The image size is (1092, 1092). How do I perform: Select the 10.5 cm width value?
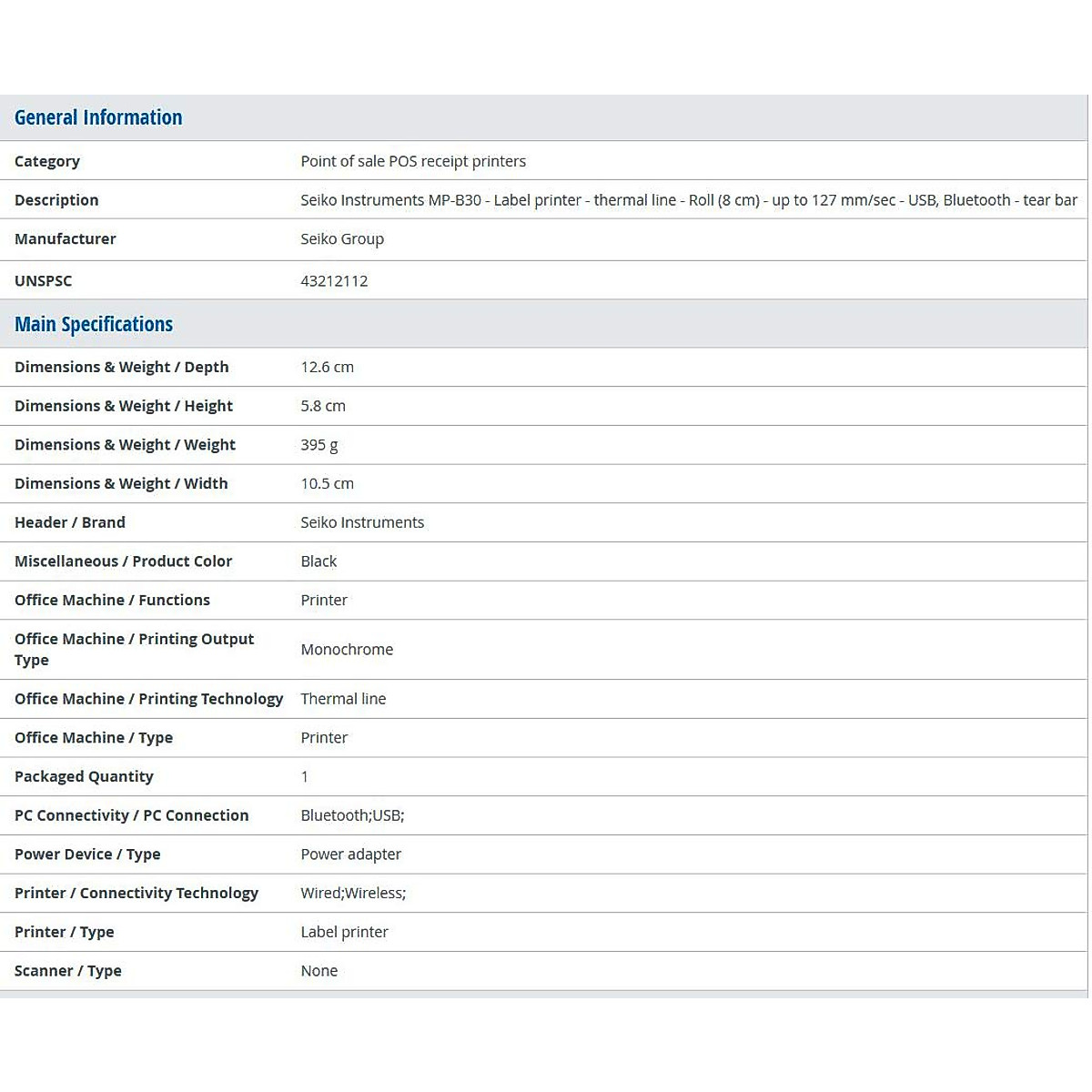coord(327,484)
